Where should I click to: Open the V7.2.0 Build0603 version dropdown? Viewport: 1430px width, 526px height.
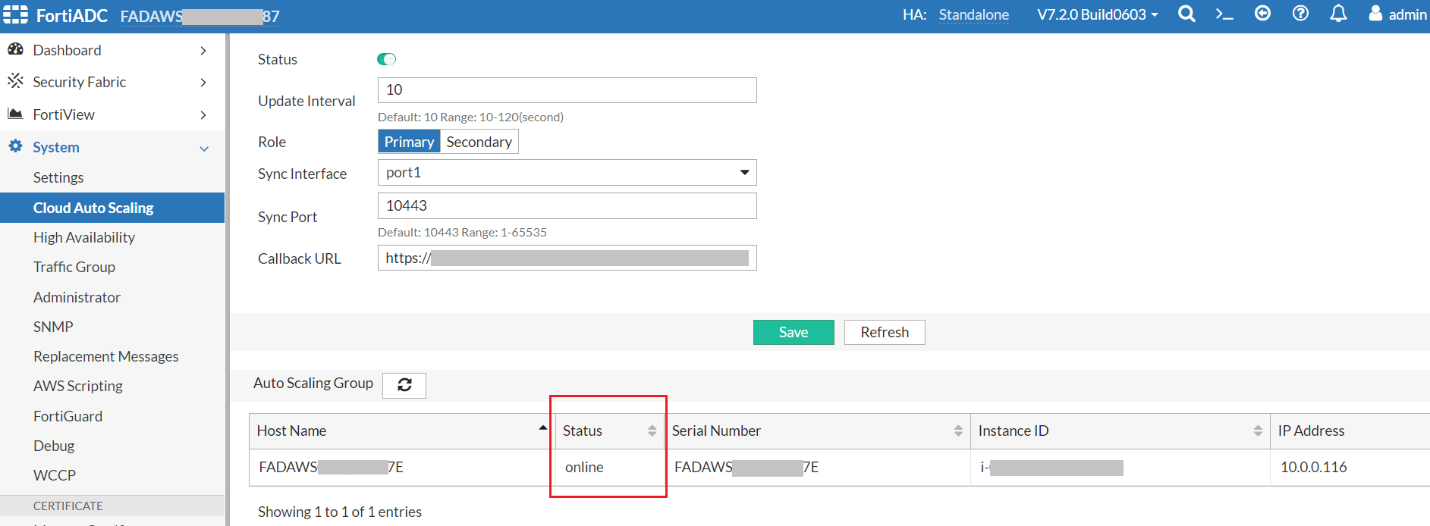(1097, 15)
